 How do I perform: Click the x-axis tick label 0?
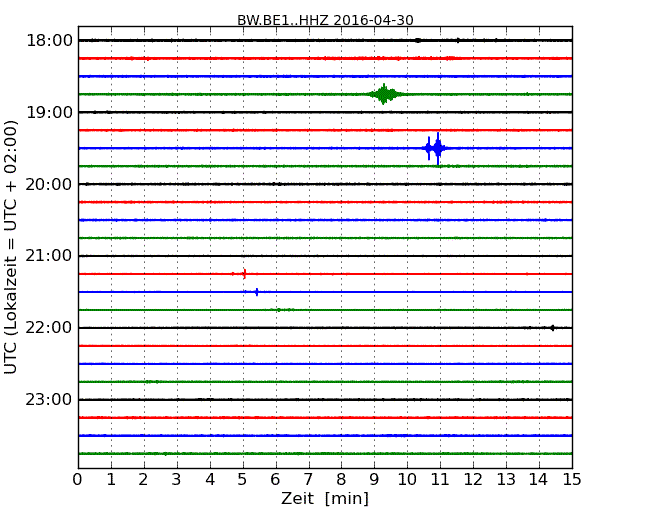tap(78, 480)
